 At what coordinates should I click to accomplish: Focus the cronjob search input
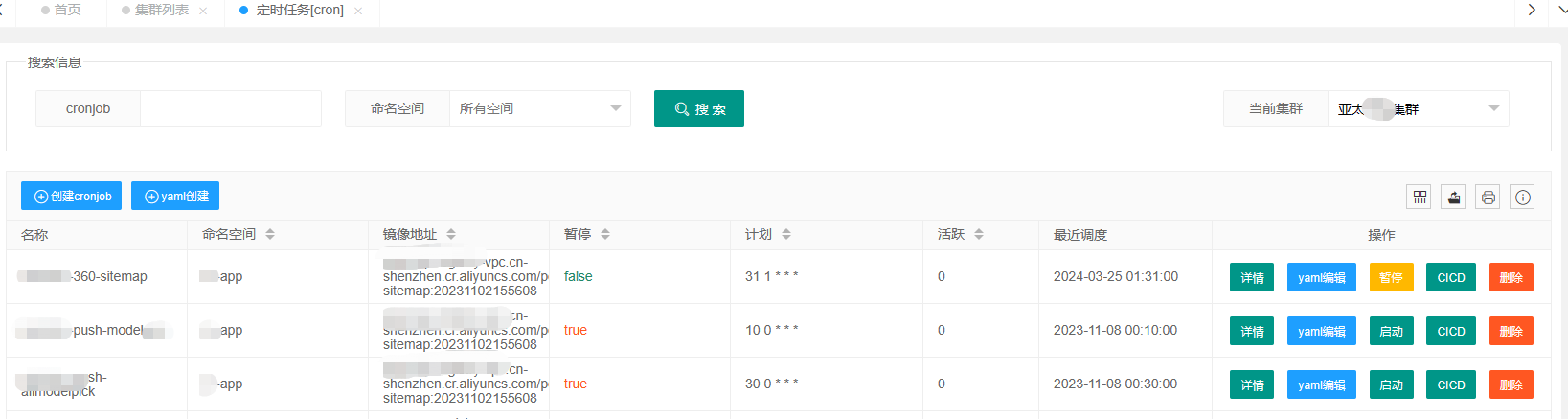tap(231, 108)
